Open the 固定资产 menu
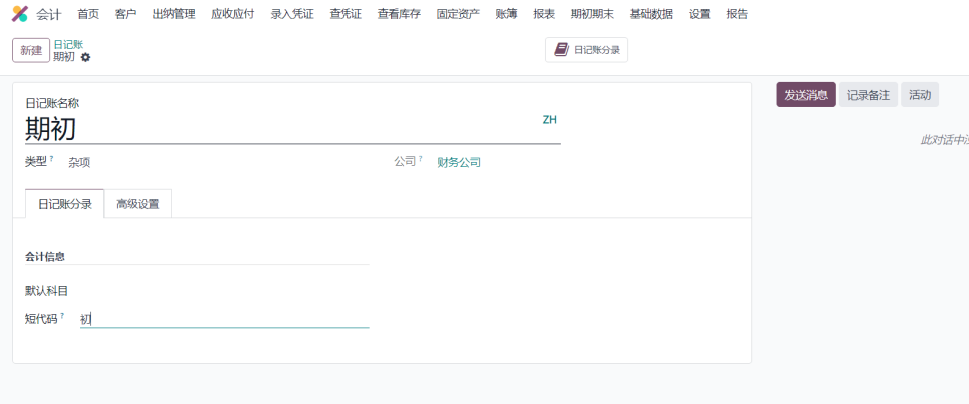 point(458,14)
